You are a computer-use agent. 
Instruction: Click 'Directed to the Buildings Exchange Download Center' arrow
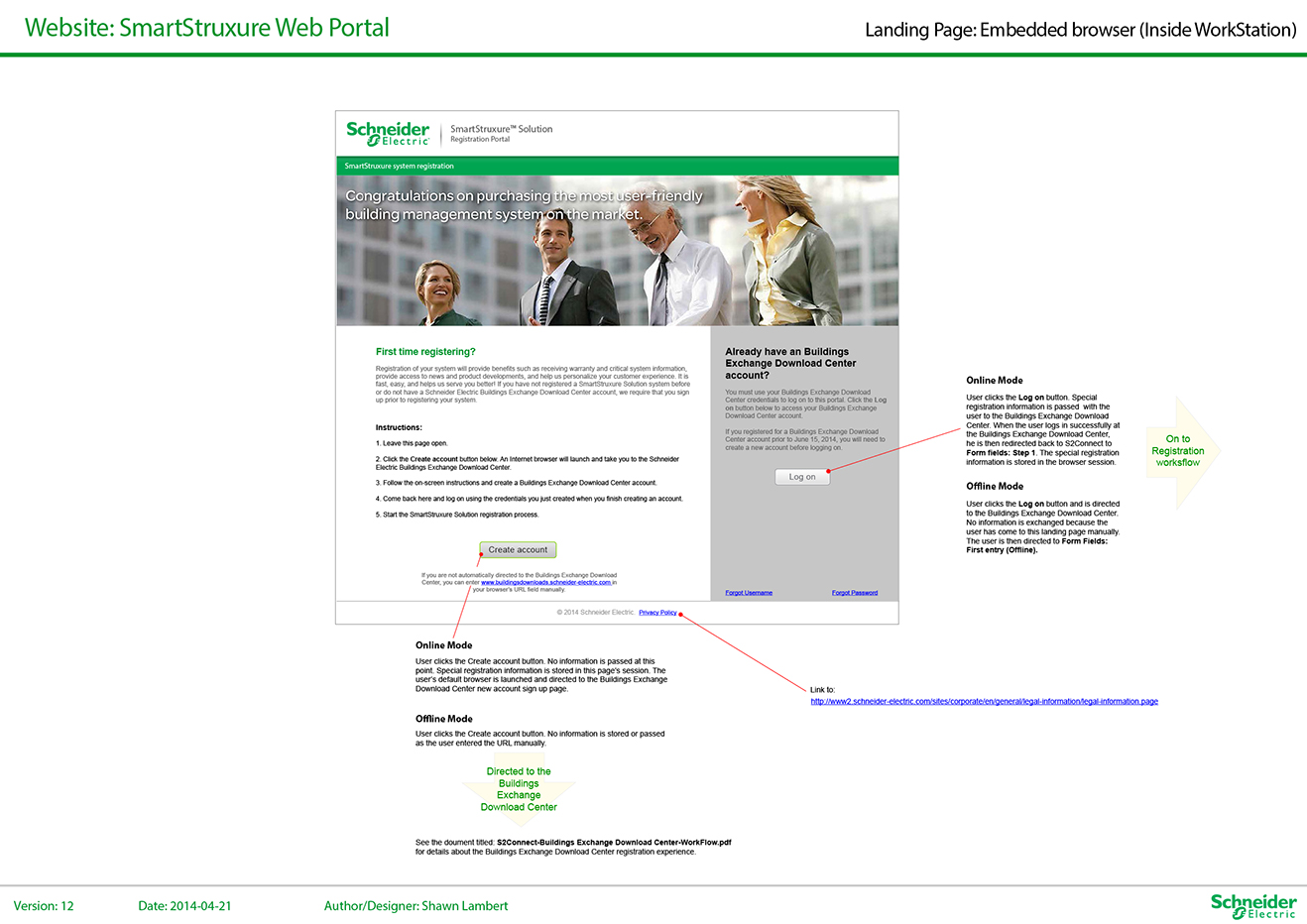tap(519, 789)
